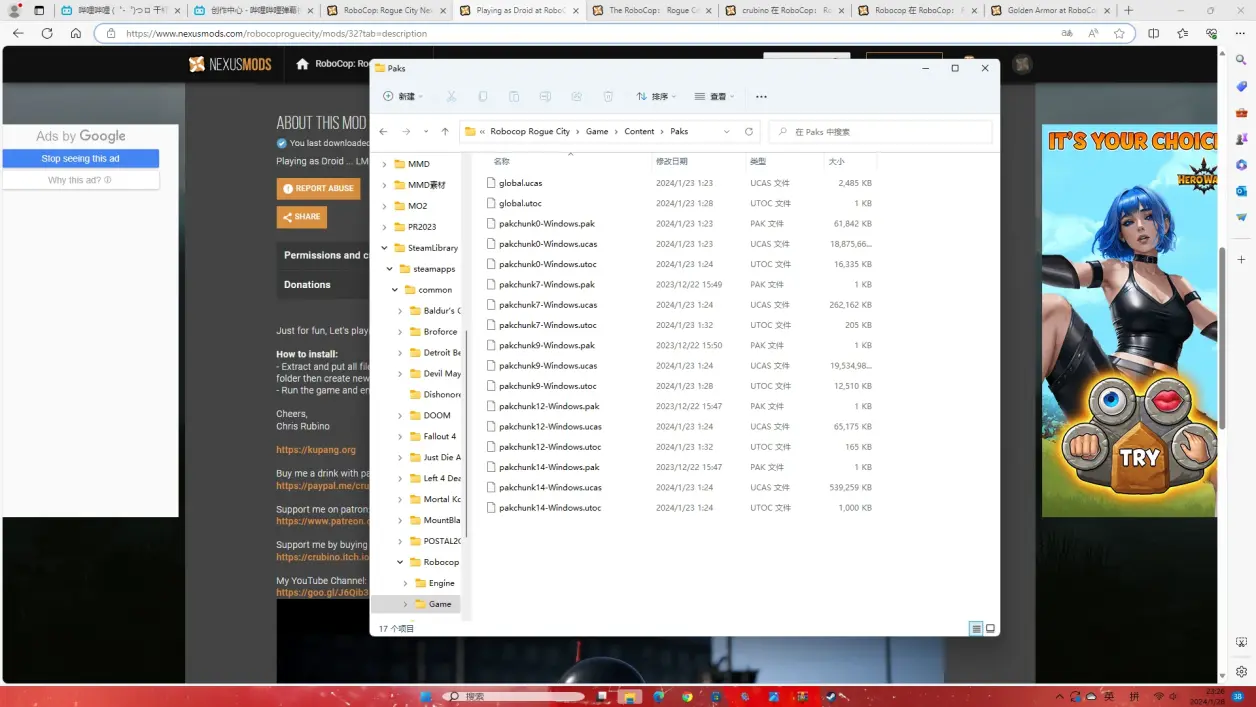Image resolution: width=1256 pixels, height=707 pixels.
Task: Refresh the Paks folder view
Action: (749, 131)
